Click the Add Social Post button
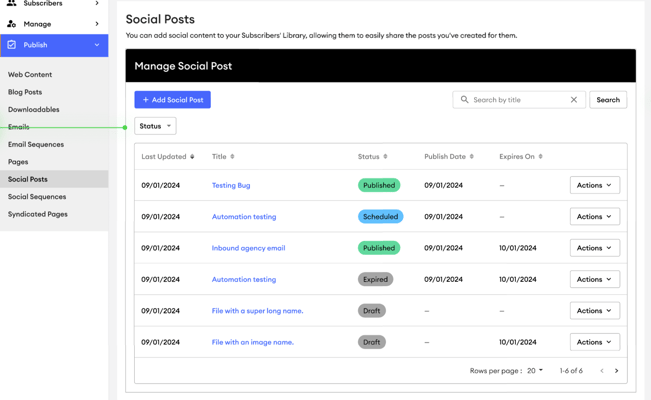 coord(172,100)
